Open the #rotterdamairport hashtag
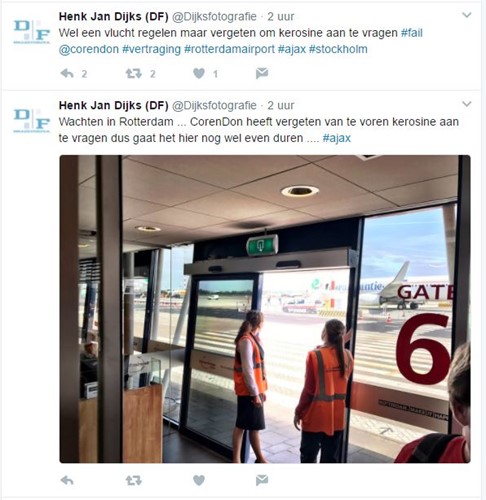The height and width of the screenshot is (500, 486). [x=229, y=49]
